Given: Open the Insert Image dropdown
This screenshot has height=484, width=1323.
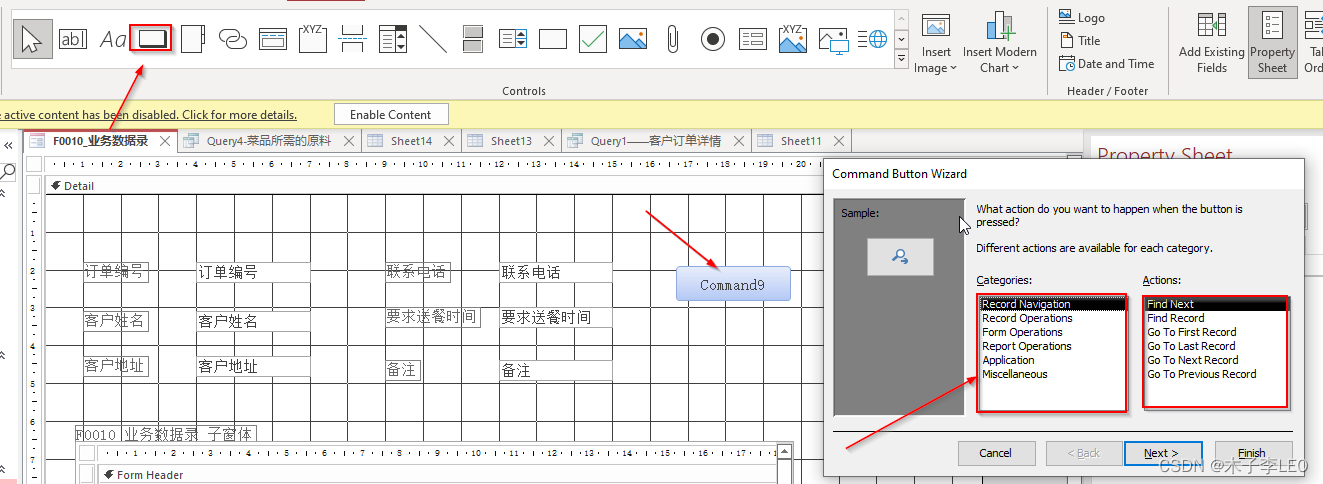Looking at the screenshot, I should pyautogui.click(x=936, y=43).
